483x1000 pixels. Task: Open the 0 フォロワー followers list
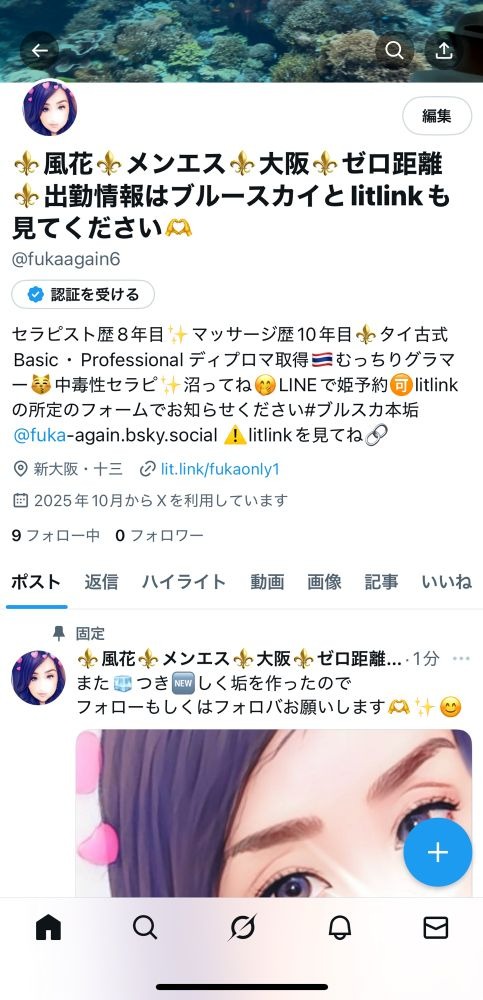coord(159,536)
